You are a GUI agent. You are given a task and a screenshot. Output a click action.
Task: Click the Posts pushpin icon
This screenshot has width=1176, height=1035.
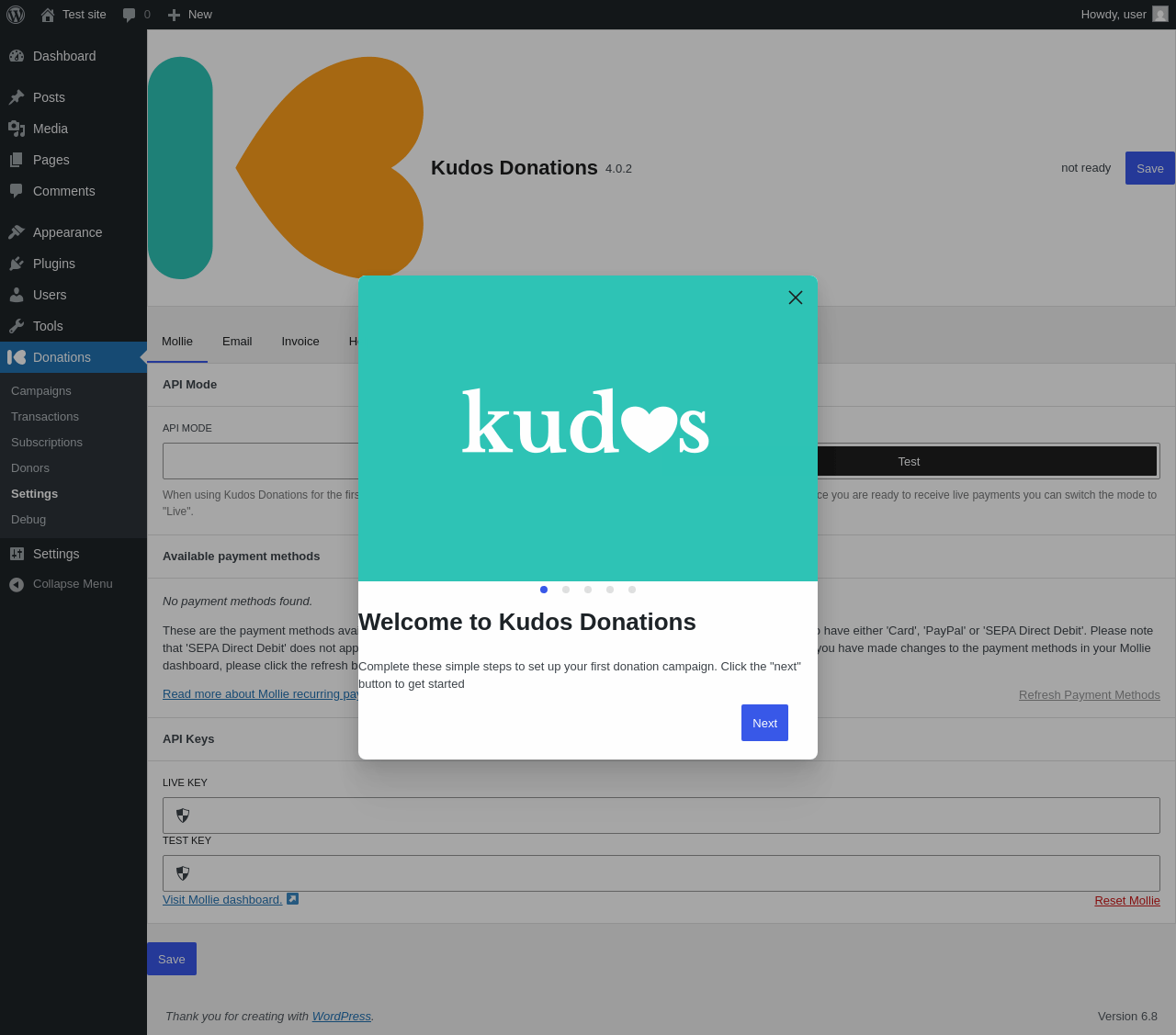point(17,97)
